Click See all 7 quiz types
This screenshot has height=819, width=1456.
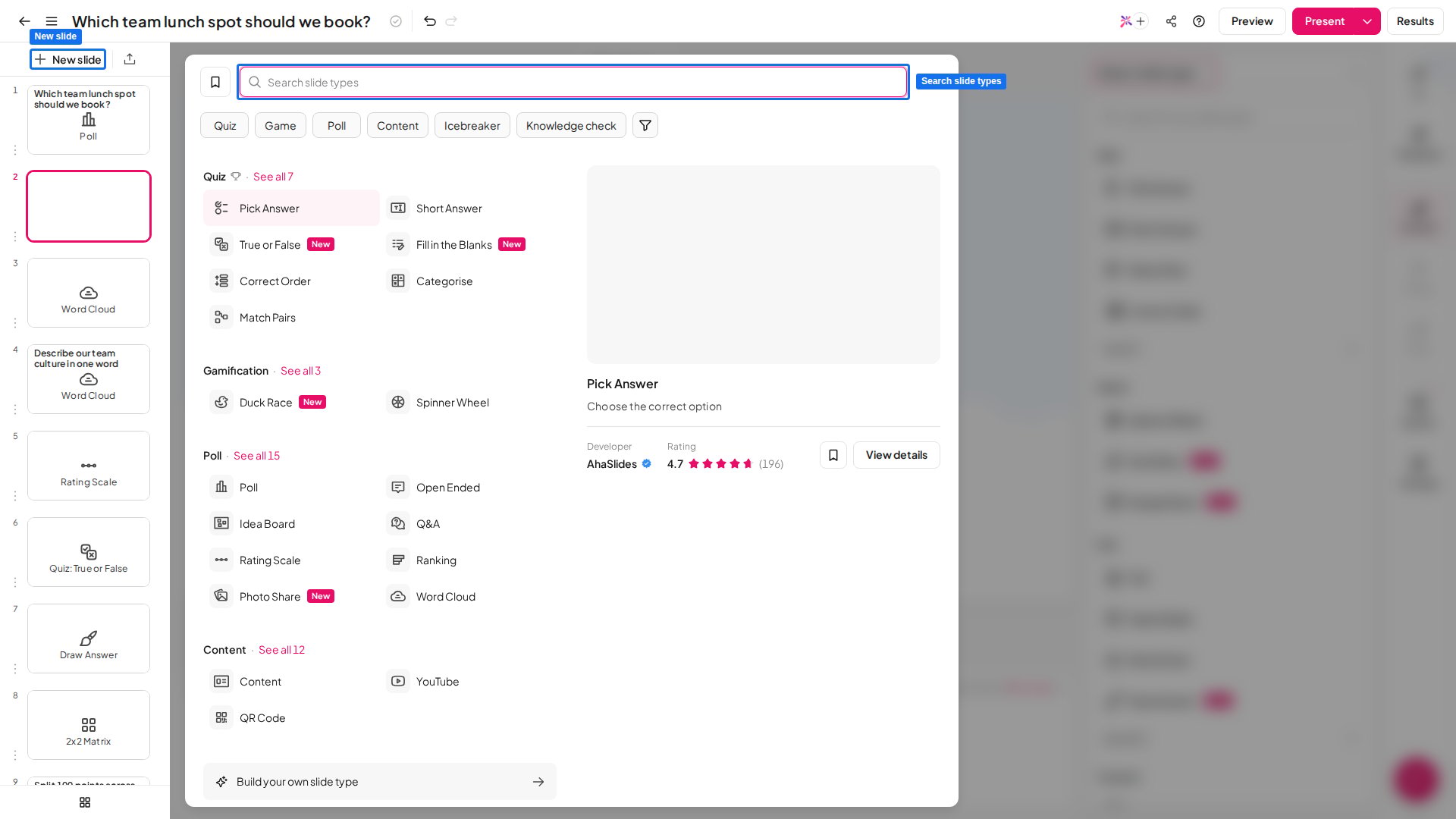(x=273, y=177)
